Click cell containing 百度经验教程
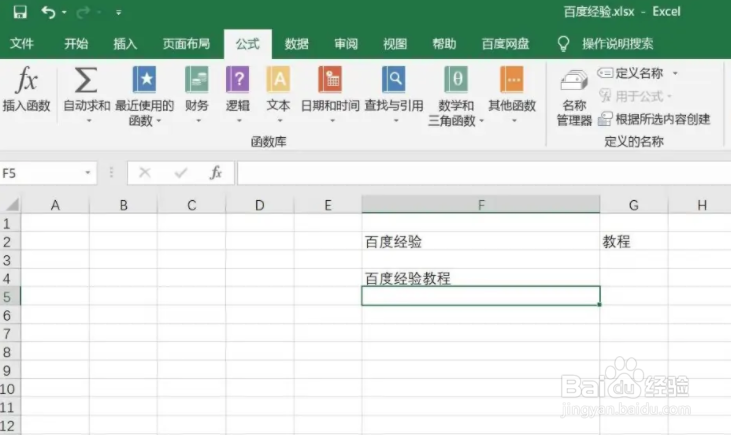 point(481,278)
